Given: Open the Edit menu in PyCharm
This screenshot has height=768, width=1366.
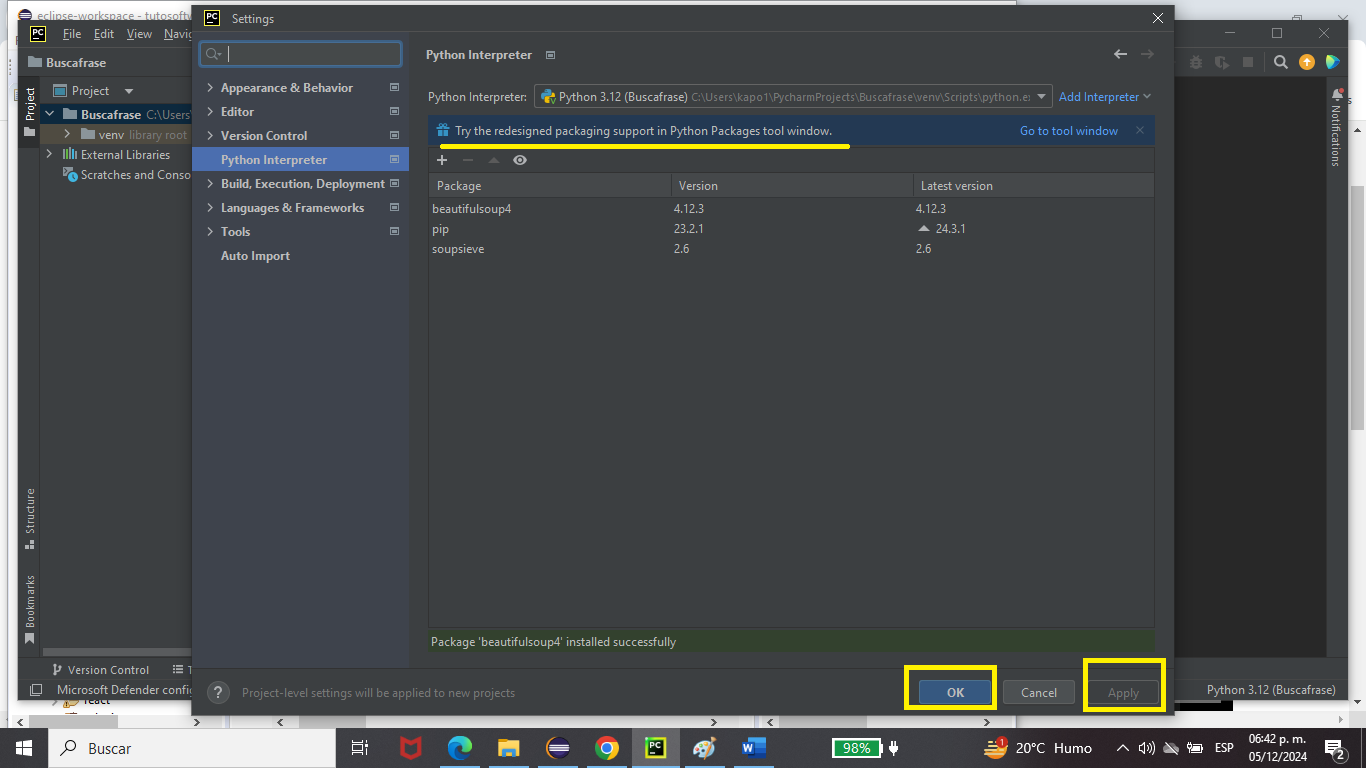Looking at the screenshot, I should (104, 34).
